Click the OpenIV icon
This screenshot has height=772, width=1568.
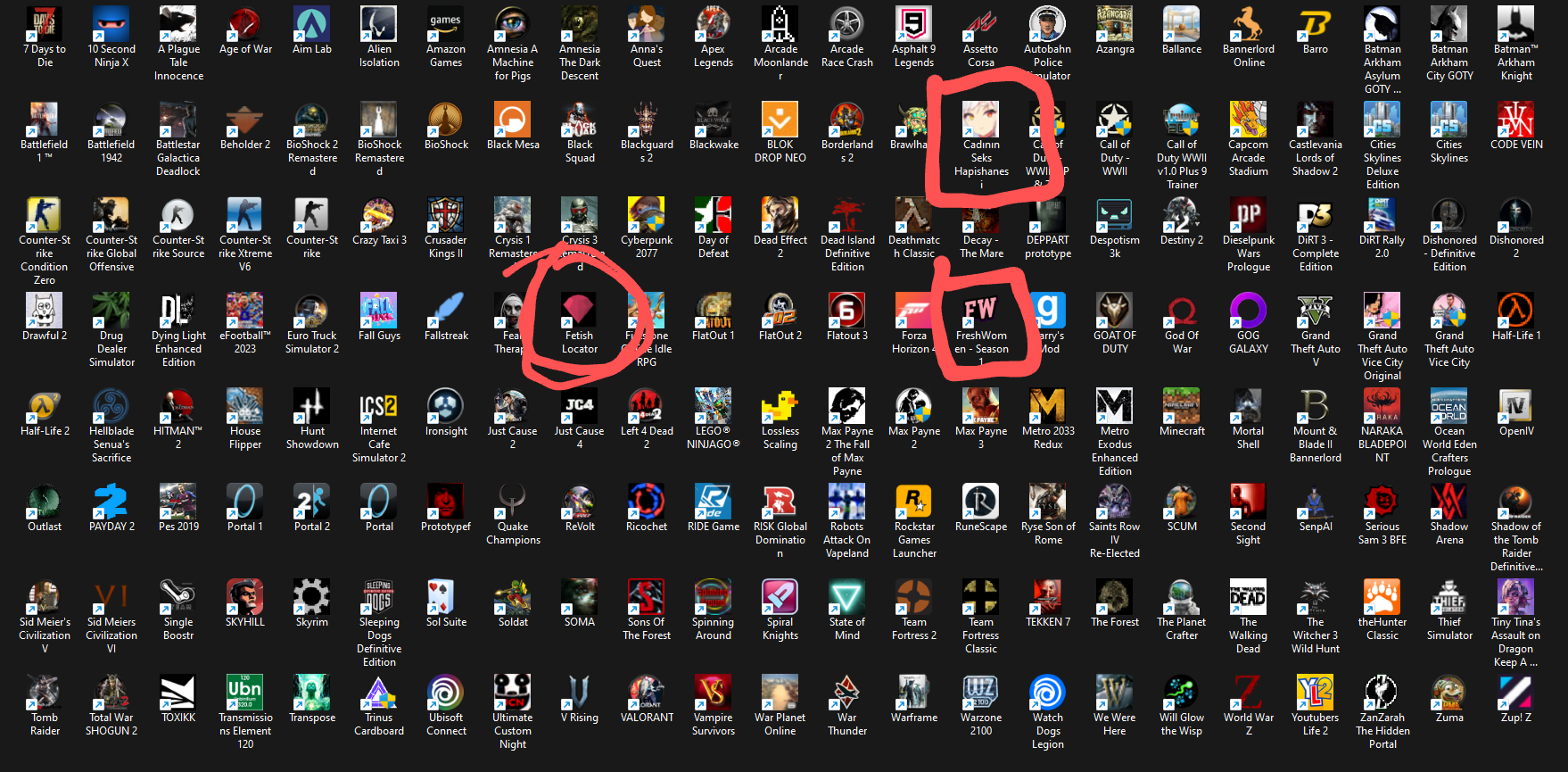click(x=1516, y=405)
